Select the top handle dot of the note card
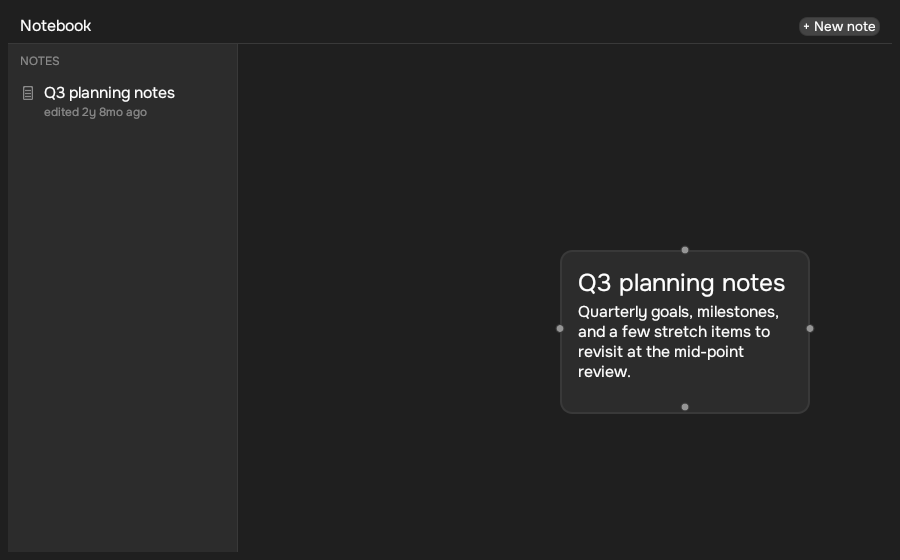The width and height of the screenshot is (900, 560). (685, 250)
